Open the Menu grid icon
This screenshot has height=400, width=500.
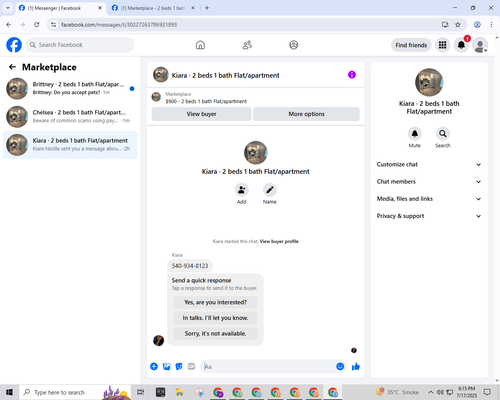pos(442,45)
